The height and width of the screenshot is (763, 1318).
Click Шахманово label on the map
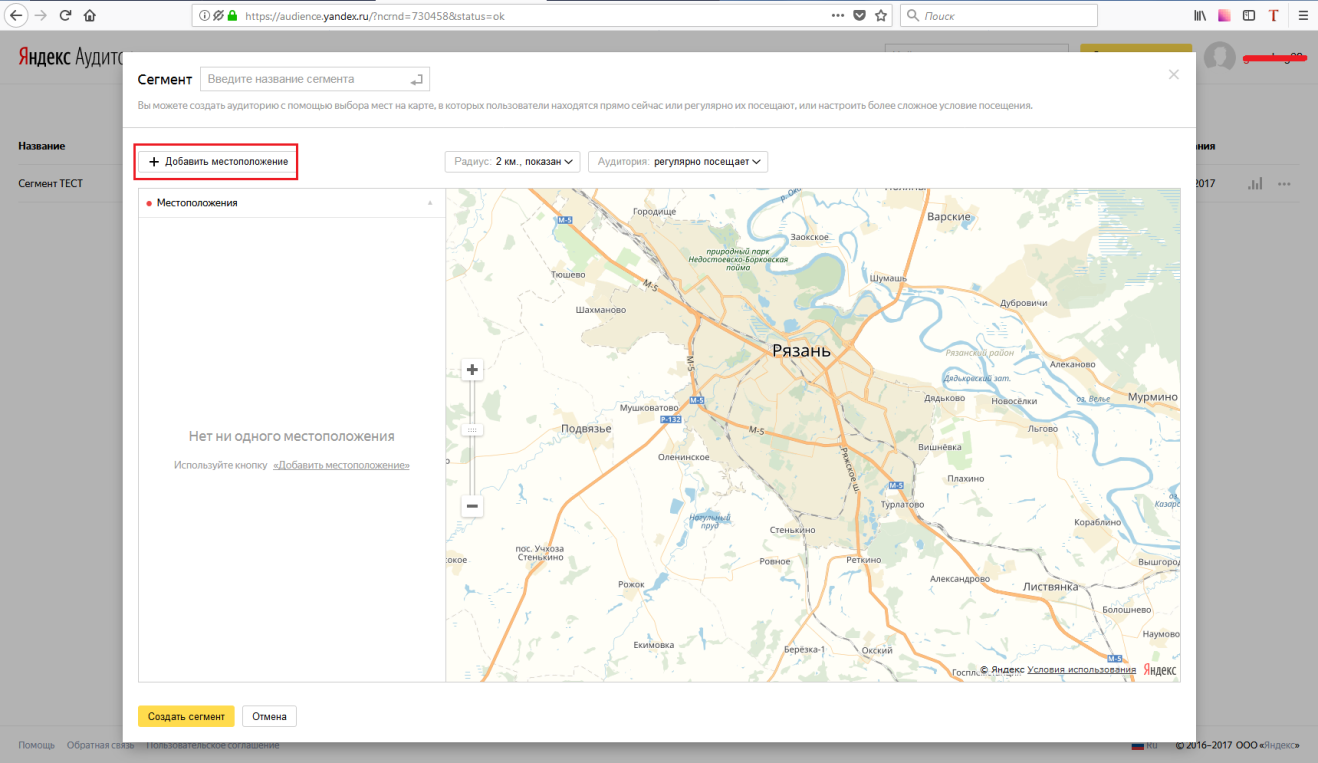(601, 310)
